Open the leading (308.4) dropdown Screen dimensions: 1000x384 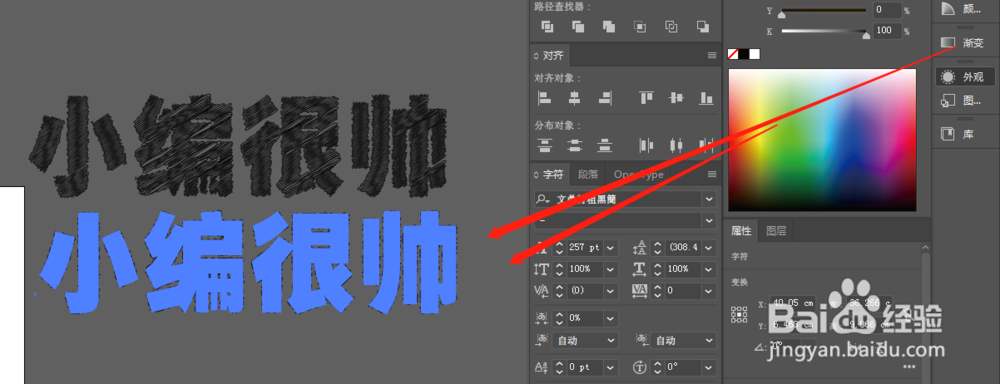point(709,247)
